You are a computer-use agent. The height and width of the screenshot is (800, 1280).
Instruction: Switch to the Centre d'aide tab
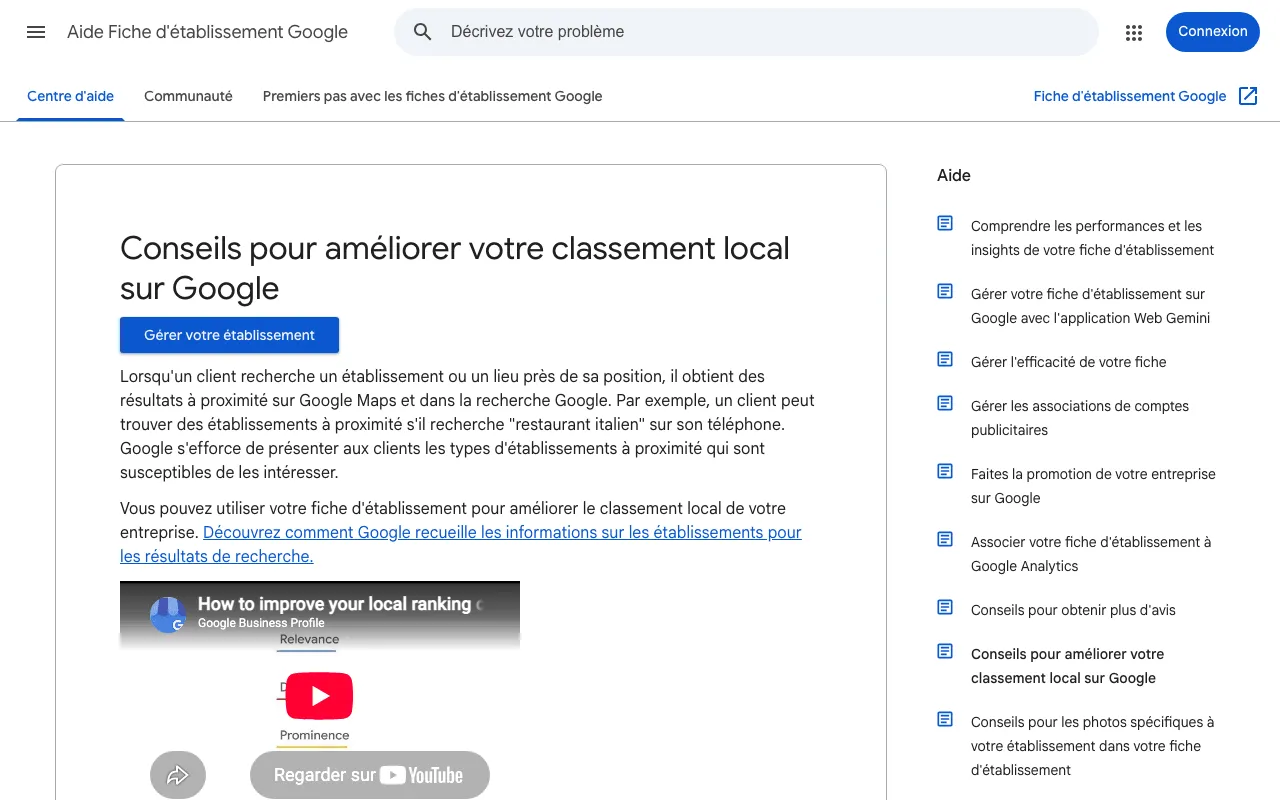coord(70,96)
